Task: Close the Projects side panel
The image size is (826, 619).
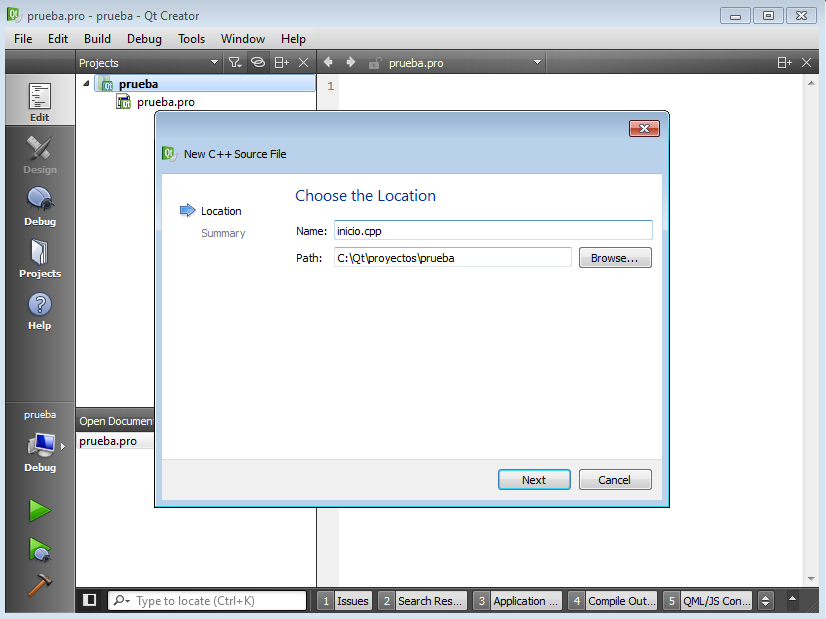Action: click(x=303, y=63)
